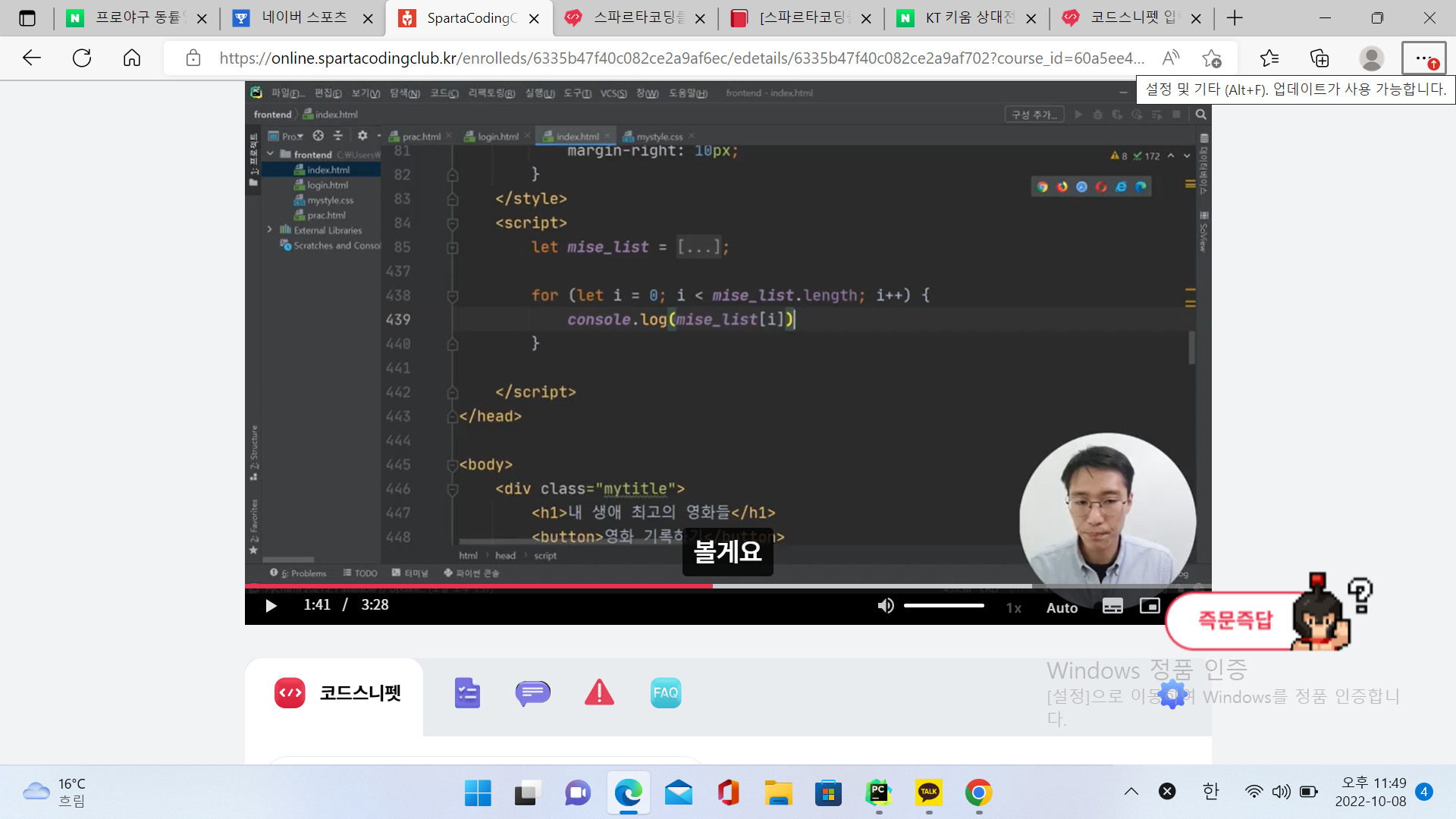Screen dimensions: 1456x819
Task: Change playback speed 1x
Action: click(1014, 607)
